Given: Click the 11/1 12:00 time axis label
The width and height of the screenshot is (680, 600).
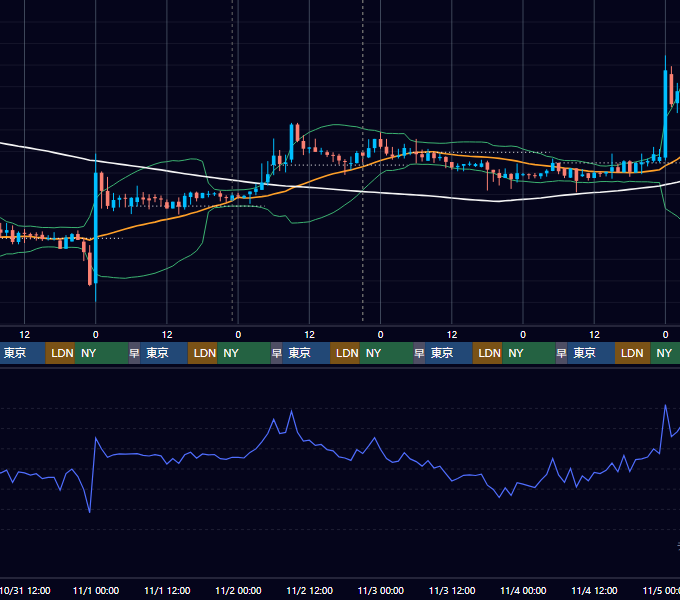Looking at the screenshot, I should [167, 590].
